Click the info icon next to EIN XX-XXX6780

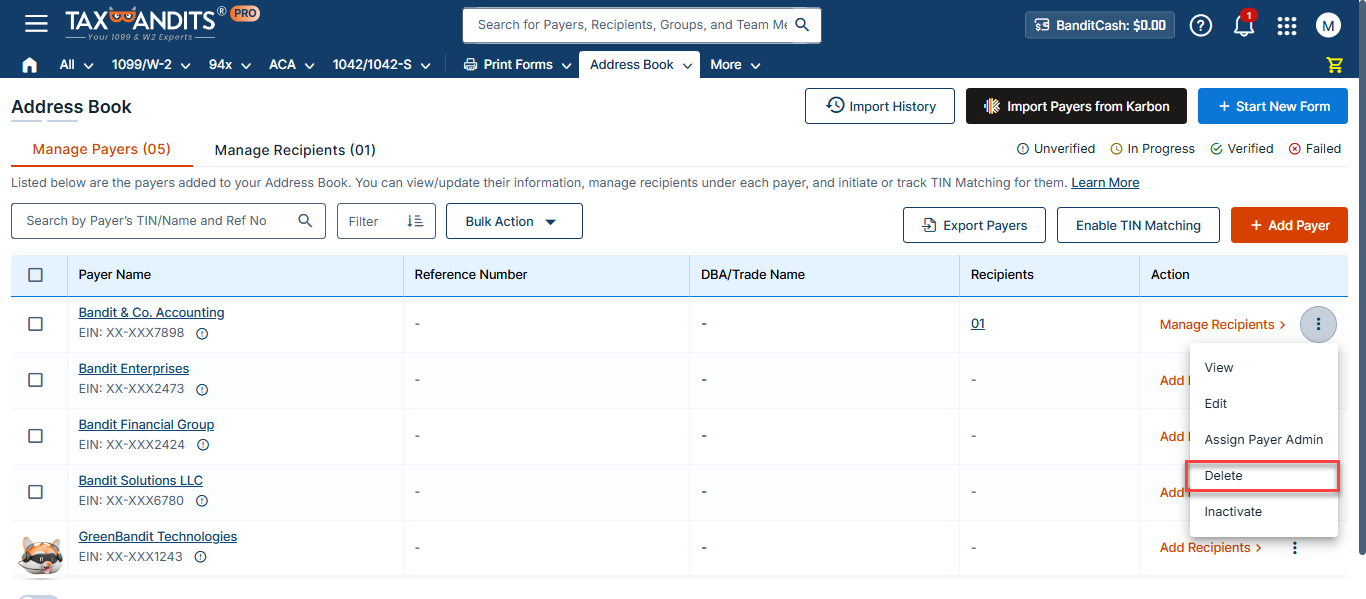(x=202, y=501)
